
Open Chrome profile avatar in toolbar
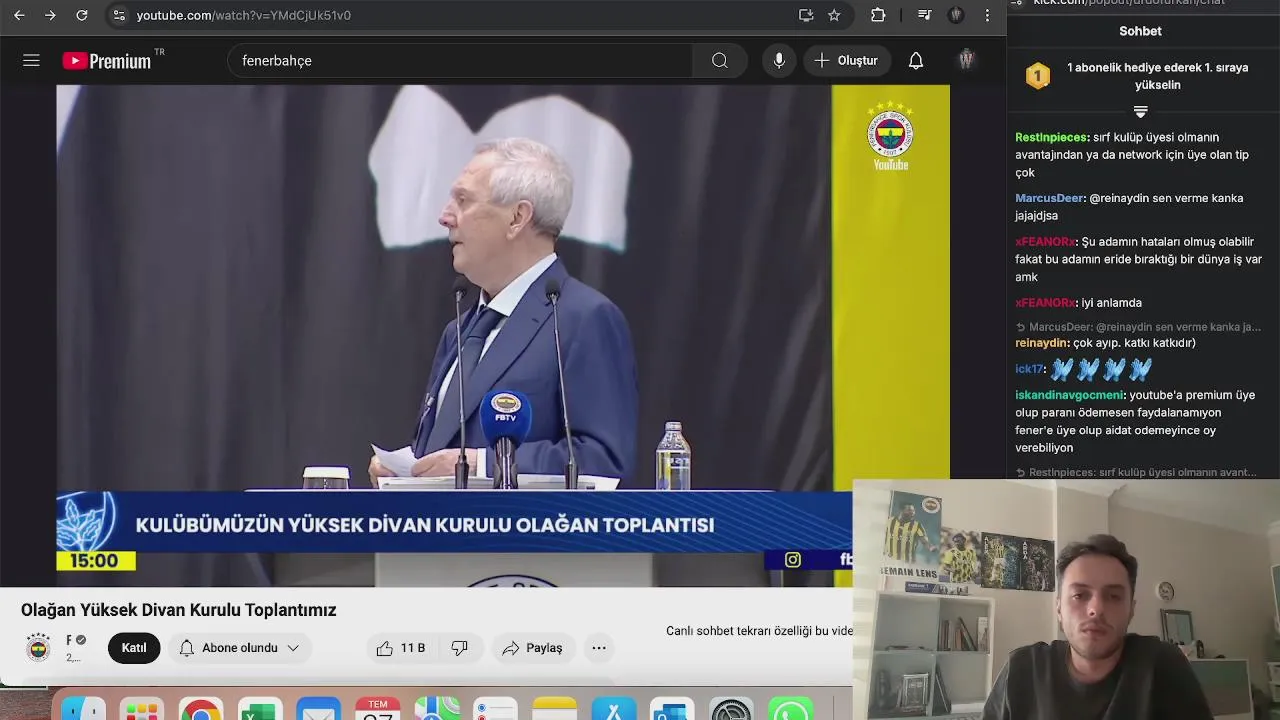tap(956, 15)
